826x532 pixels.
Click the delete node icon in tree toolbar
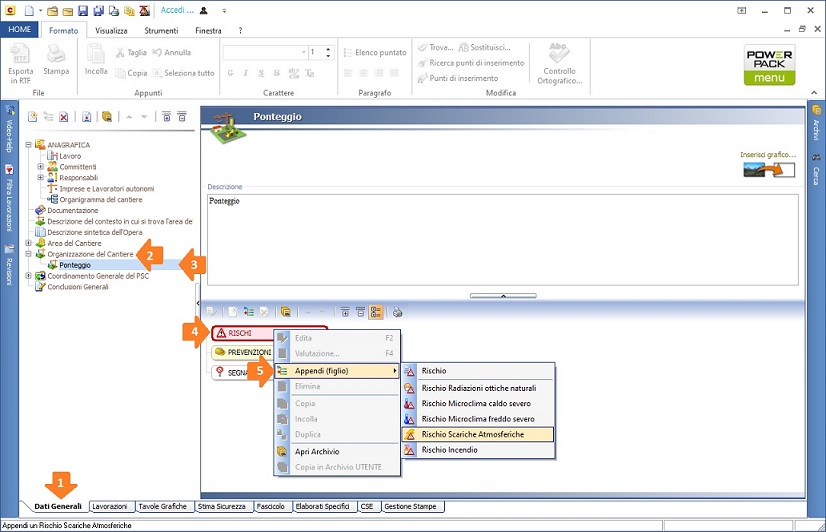click(63, 117)
